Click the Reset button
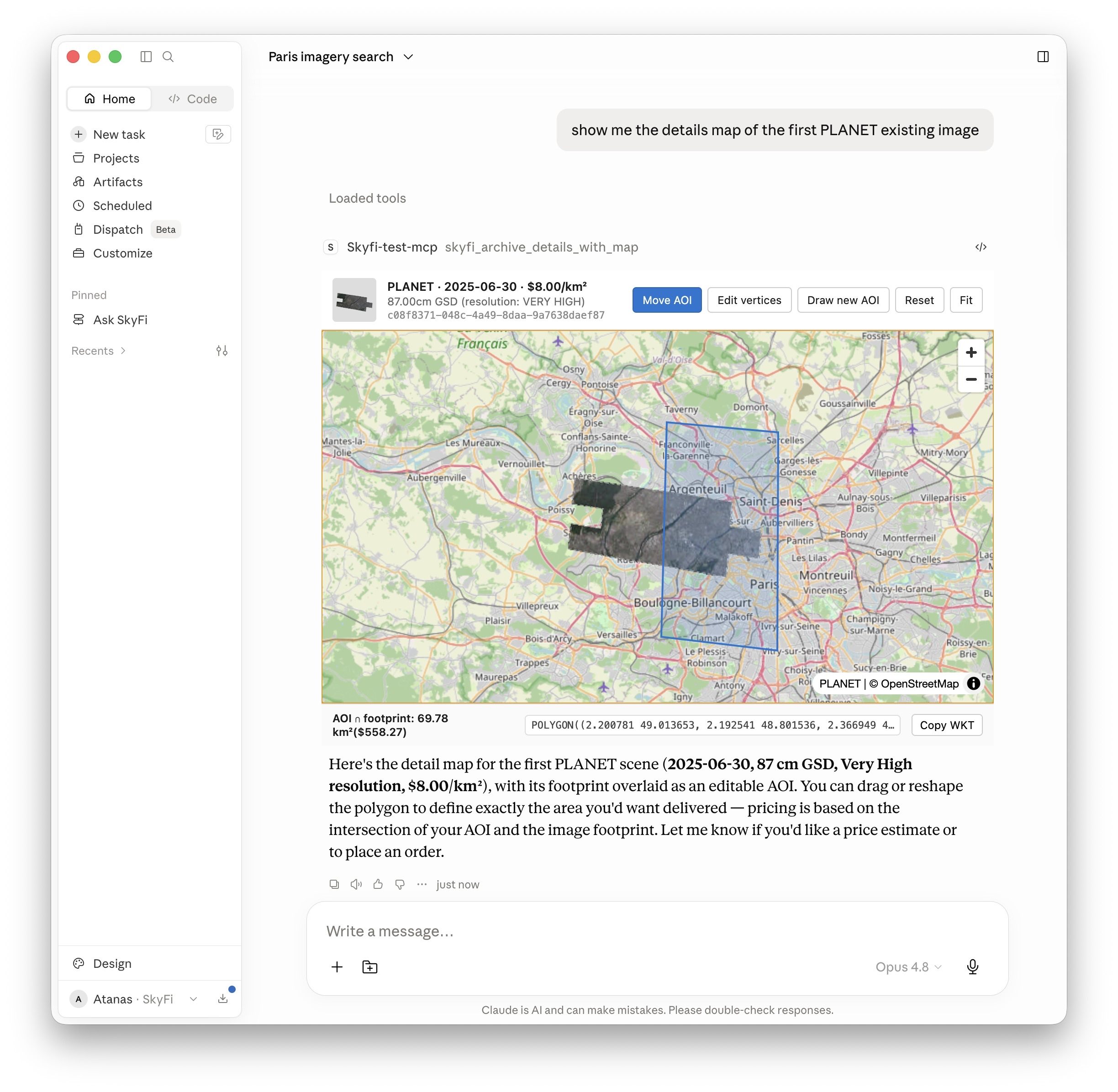 point(919,300)
